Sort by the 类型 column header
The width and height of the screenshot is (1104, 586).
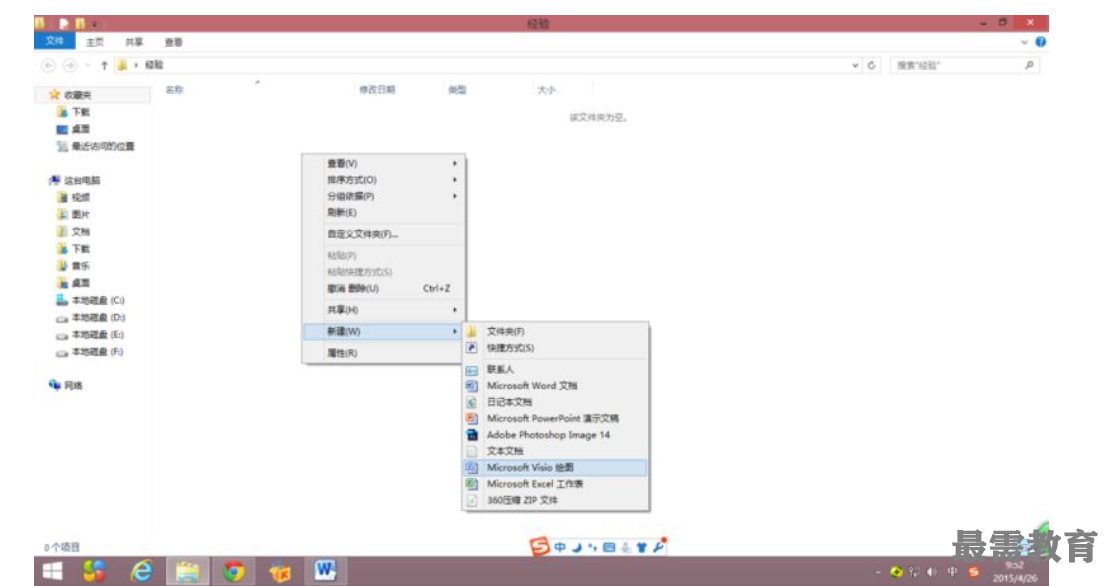coord(457,89)
